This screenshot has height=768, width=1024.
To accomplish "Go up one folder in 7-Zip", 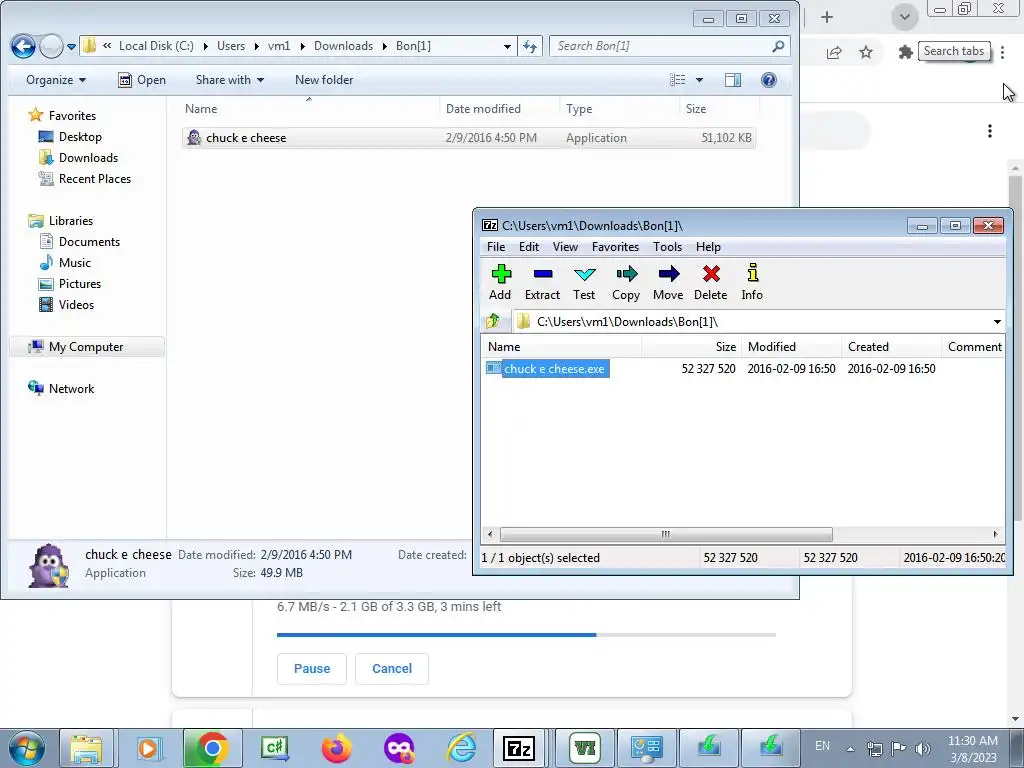I will pyautogui.click(x=493, y=321).
